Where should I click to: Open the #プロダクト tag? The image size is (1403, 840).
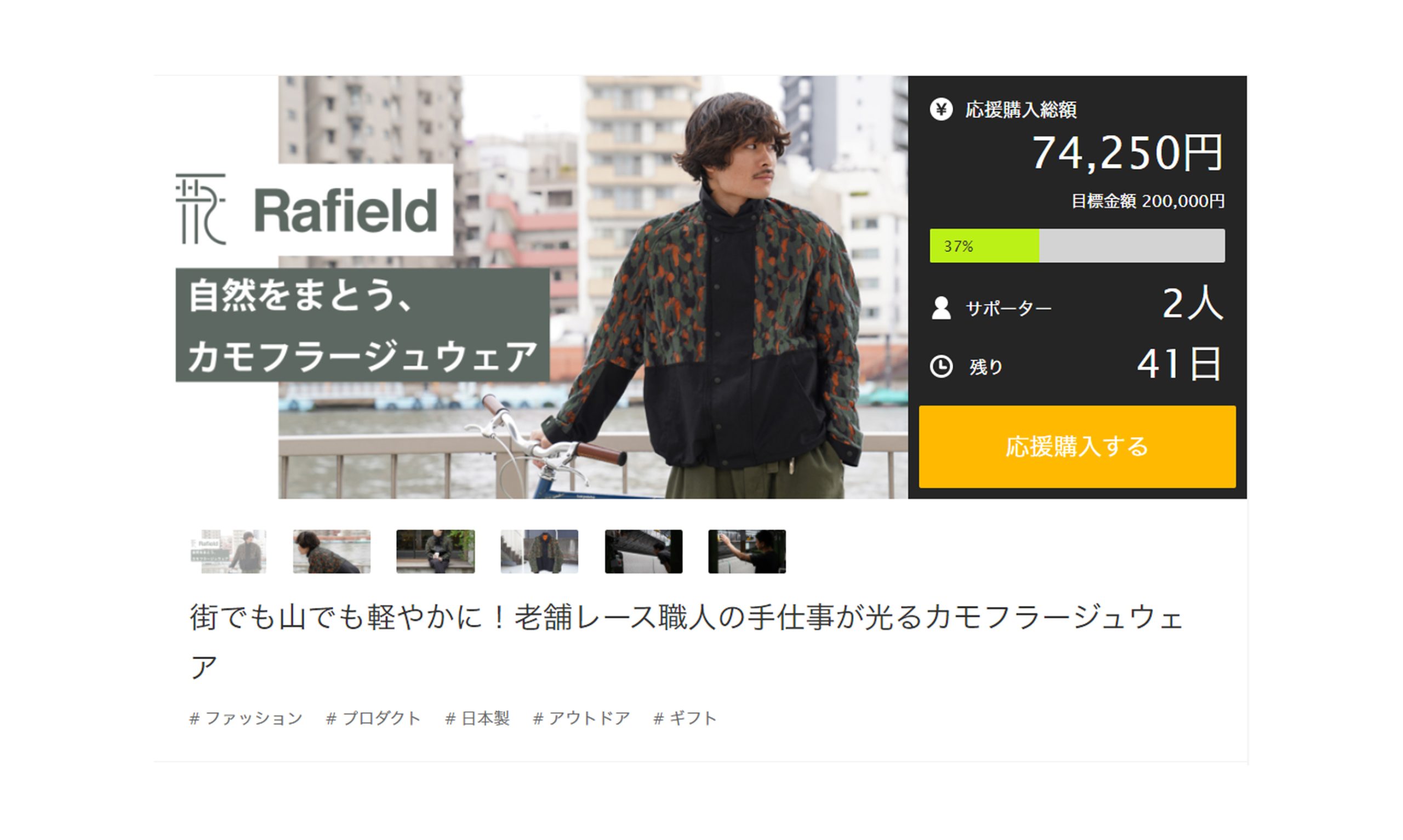point(374,718)
